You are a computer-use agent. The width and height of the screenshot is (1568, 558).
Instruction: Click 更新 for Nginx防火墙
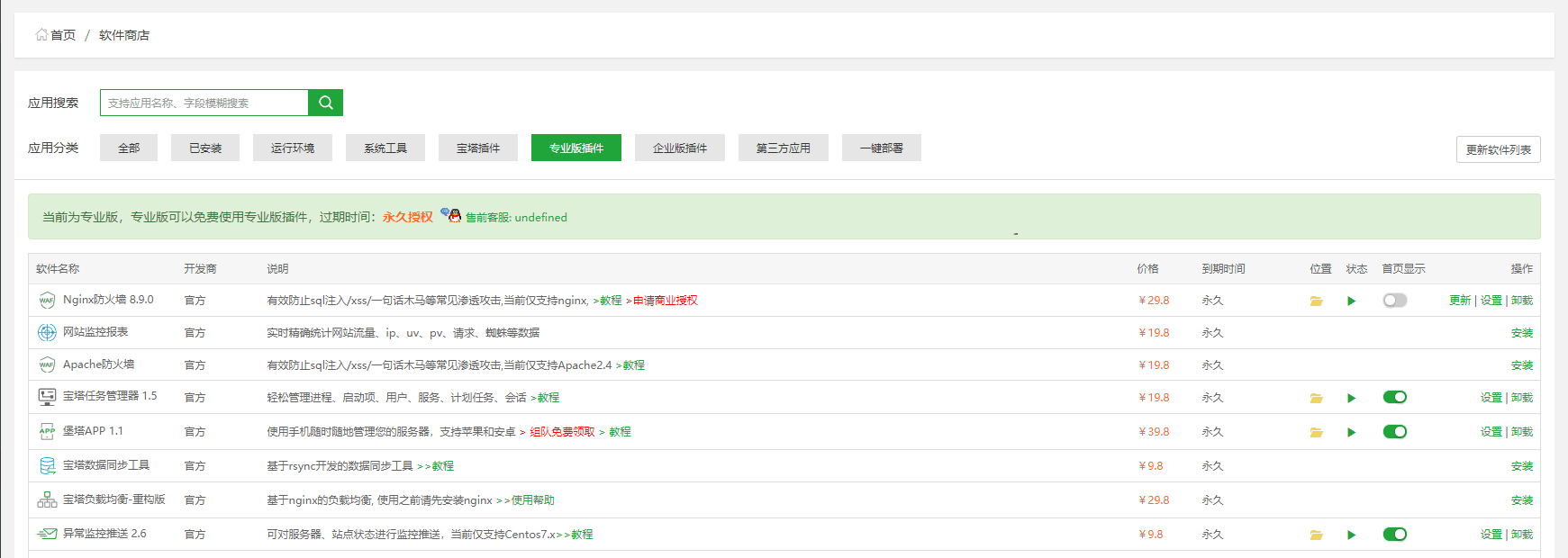[x=1460, y=301]
